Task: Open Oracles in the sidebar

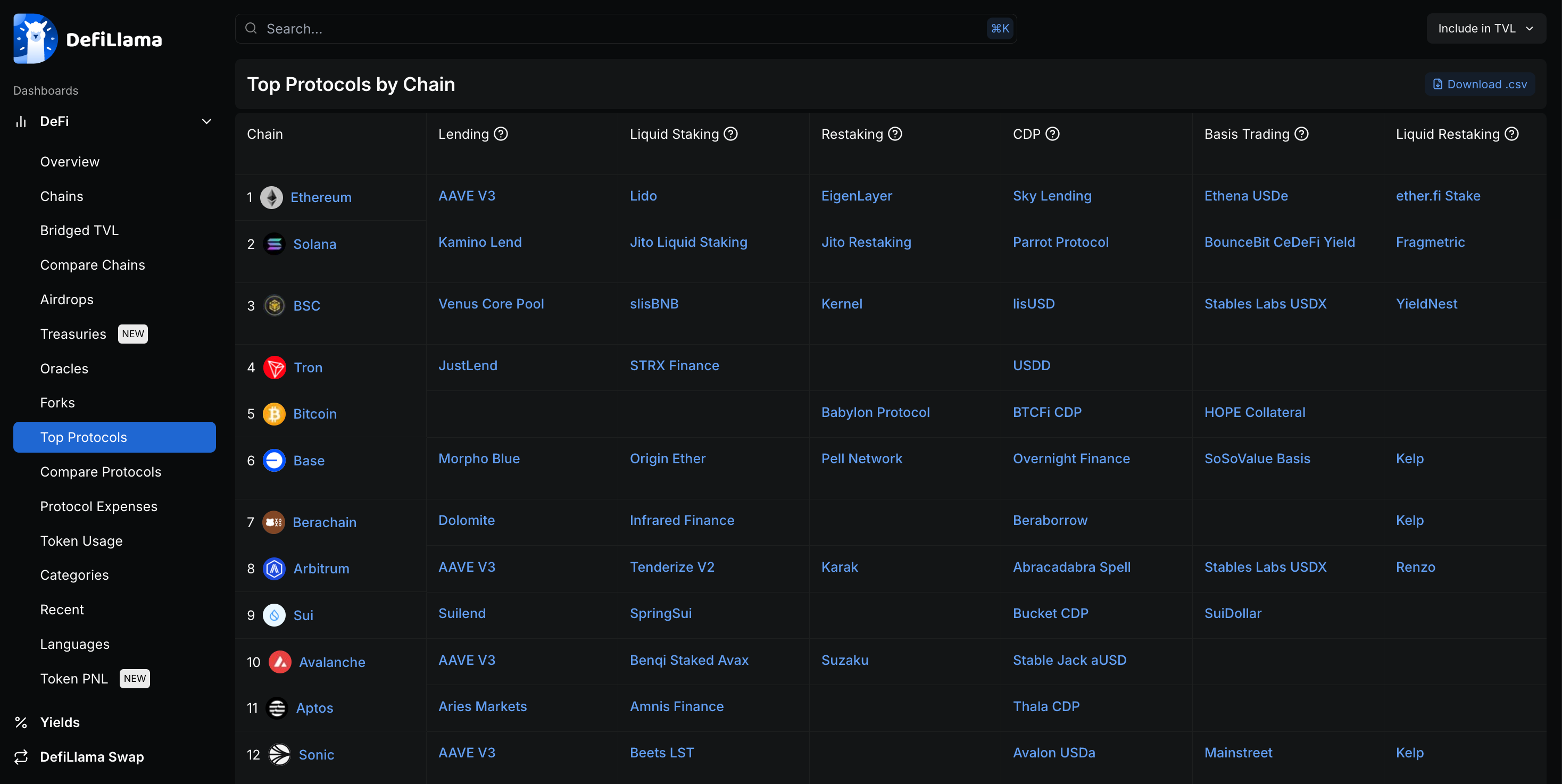Action: coord(64,369)
